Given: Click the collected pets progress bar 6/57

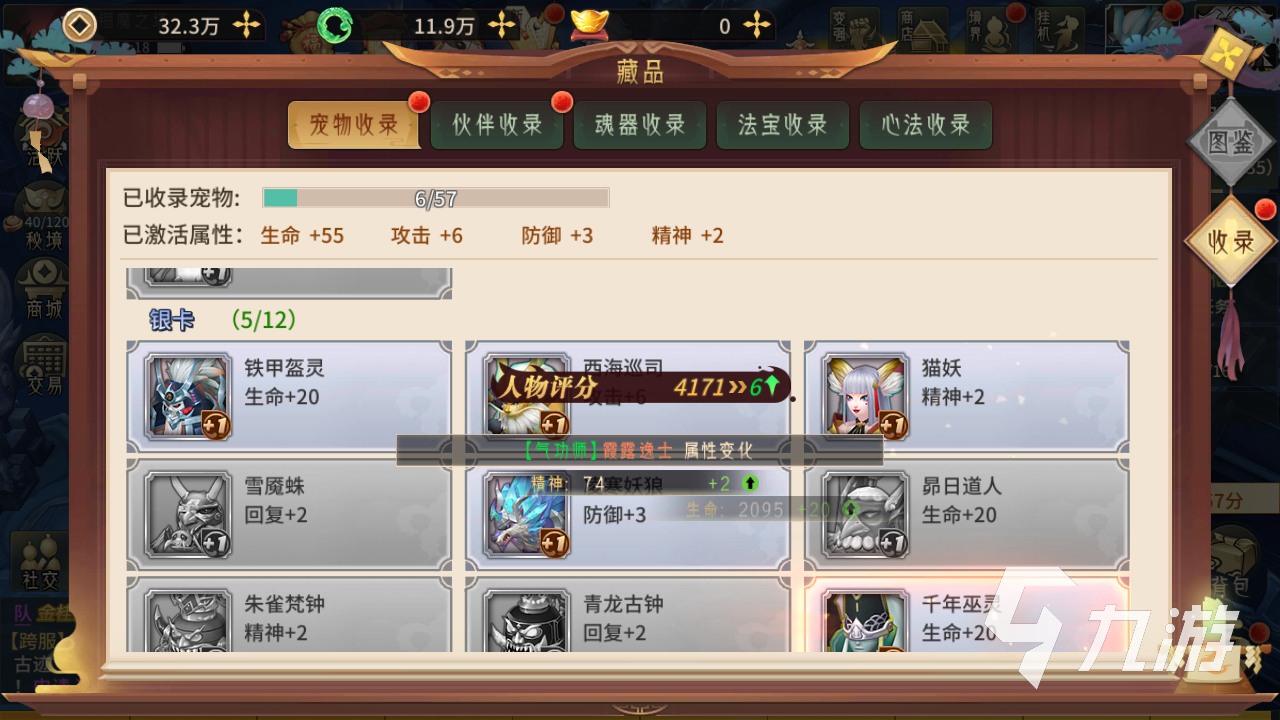Looking at the screenshot, I should 436,198.
